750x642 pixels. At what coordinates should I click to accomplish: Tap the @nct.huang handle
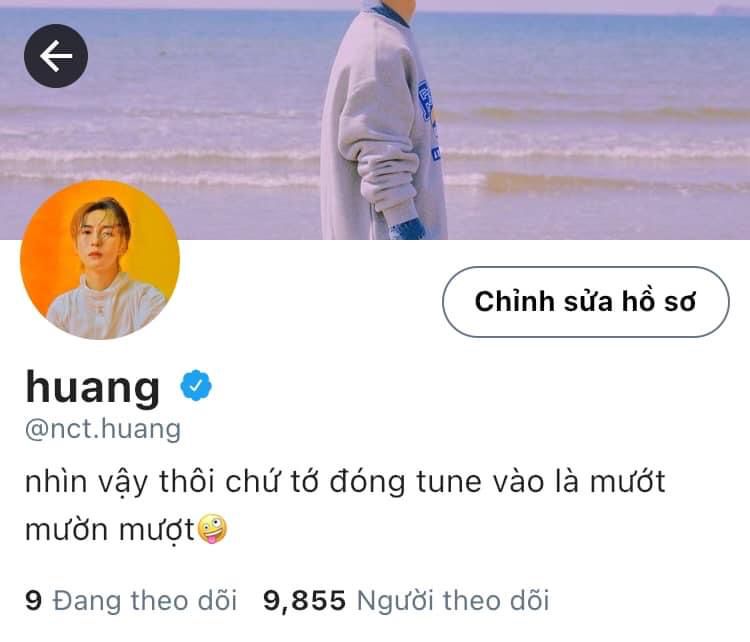click(103, 429)
